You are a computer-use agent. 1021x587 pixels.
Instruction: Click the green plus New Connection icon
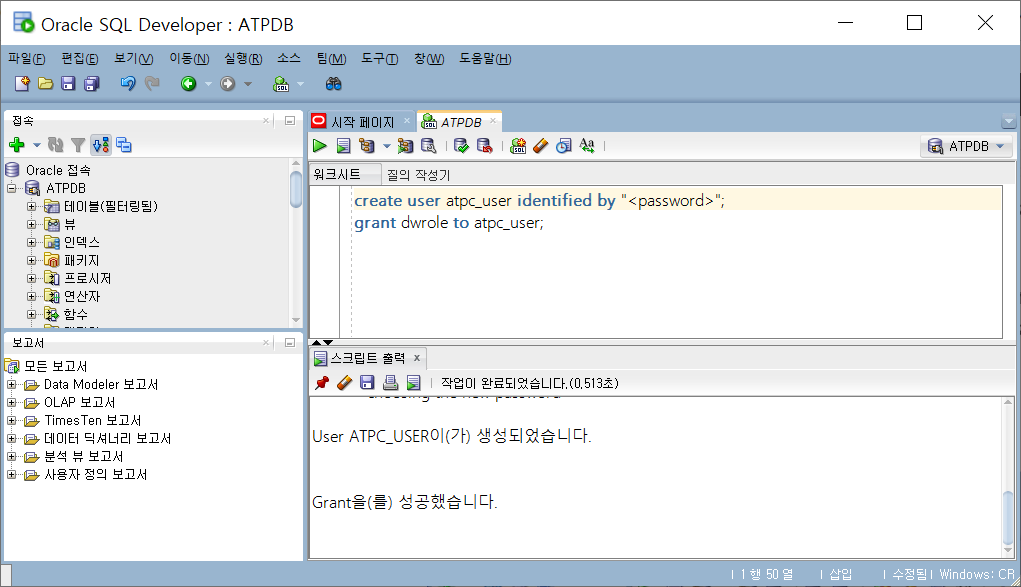17,145
